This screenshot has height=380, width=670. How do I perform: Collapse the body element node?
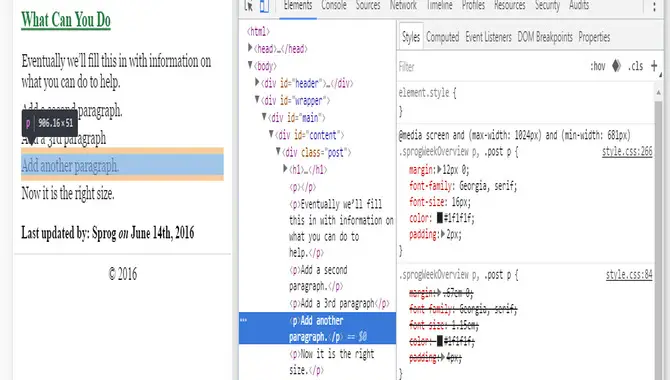click(250, 65)
